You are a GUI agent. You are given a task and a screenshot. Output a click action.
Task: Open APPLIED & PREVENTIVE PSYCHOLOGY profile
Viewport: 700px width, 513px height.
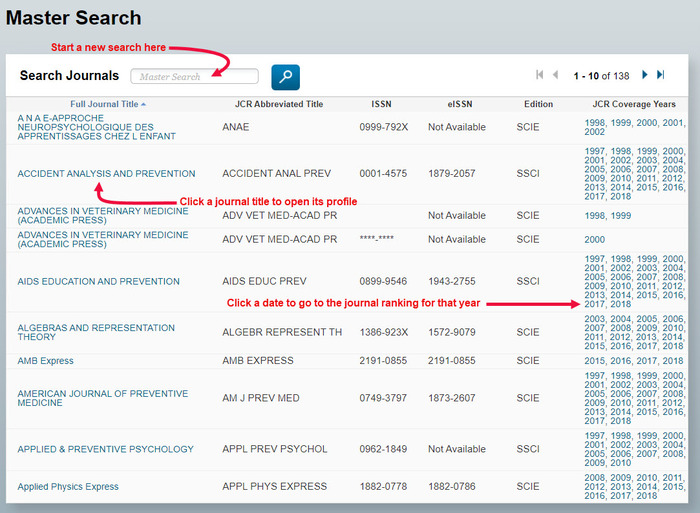pyautogui.click(x=105, y=449)
